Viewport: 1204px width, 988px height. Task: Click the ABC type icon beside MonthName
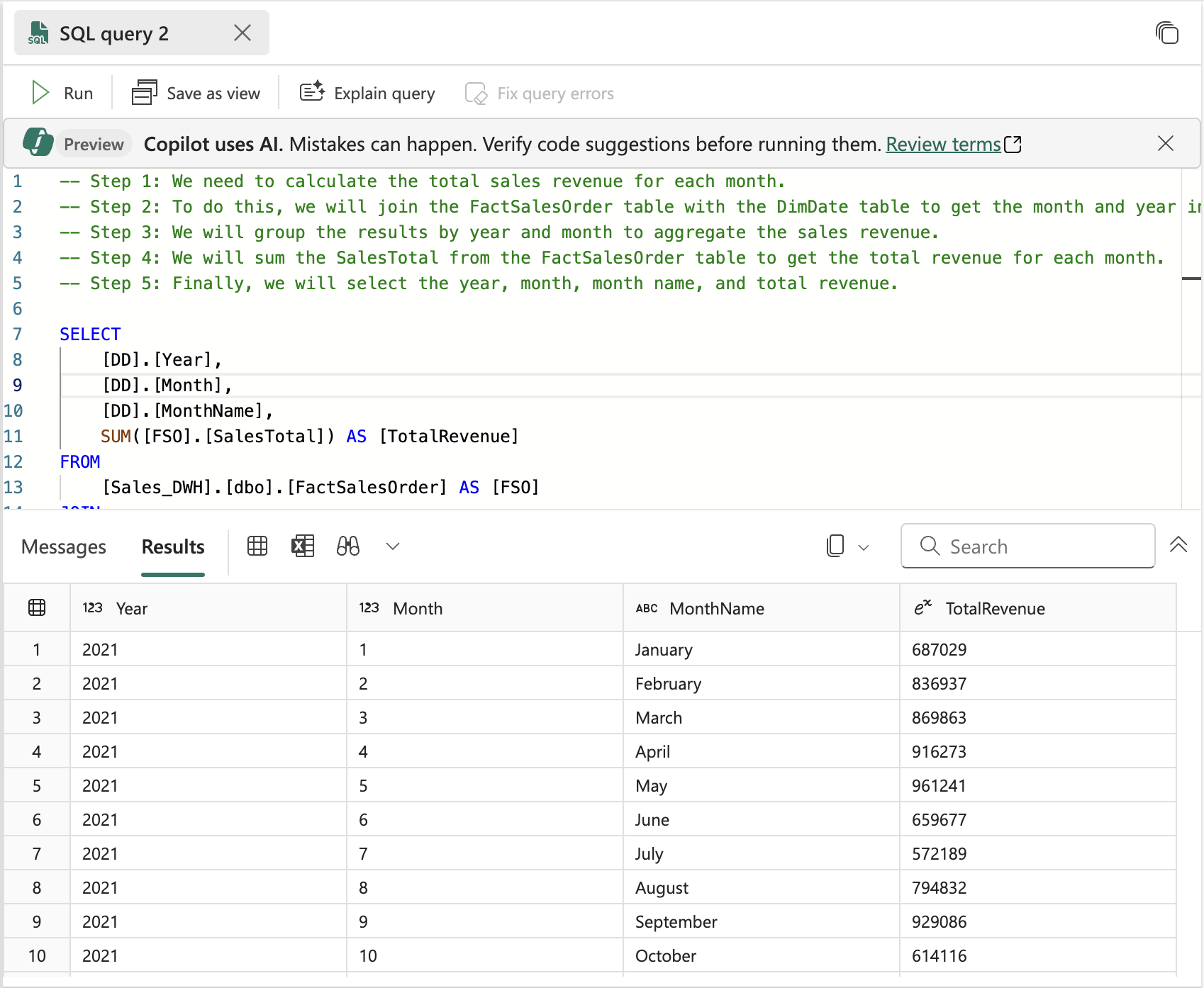(x=647, y=608)
